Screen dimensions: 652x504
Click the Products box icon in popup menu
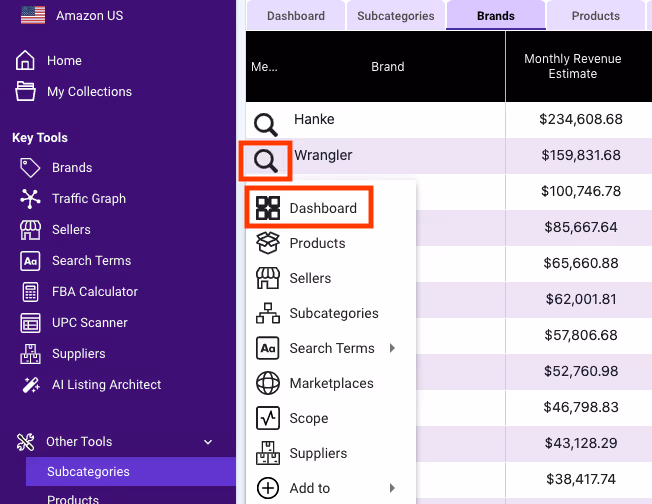(268, 243)
